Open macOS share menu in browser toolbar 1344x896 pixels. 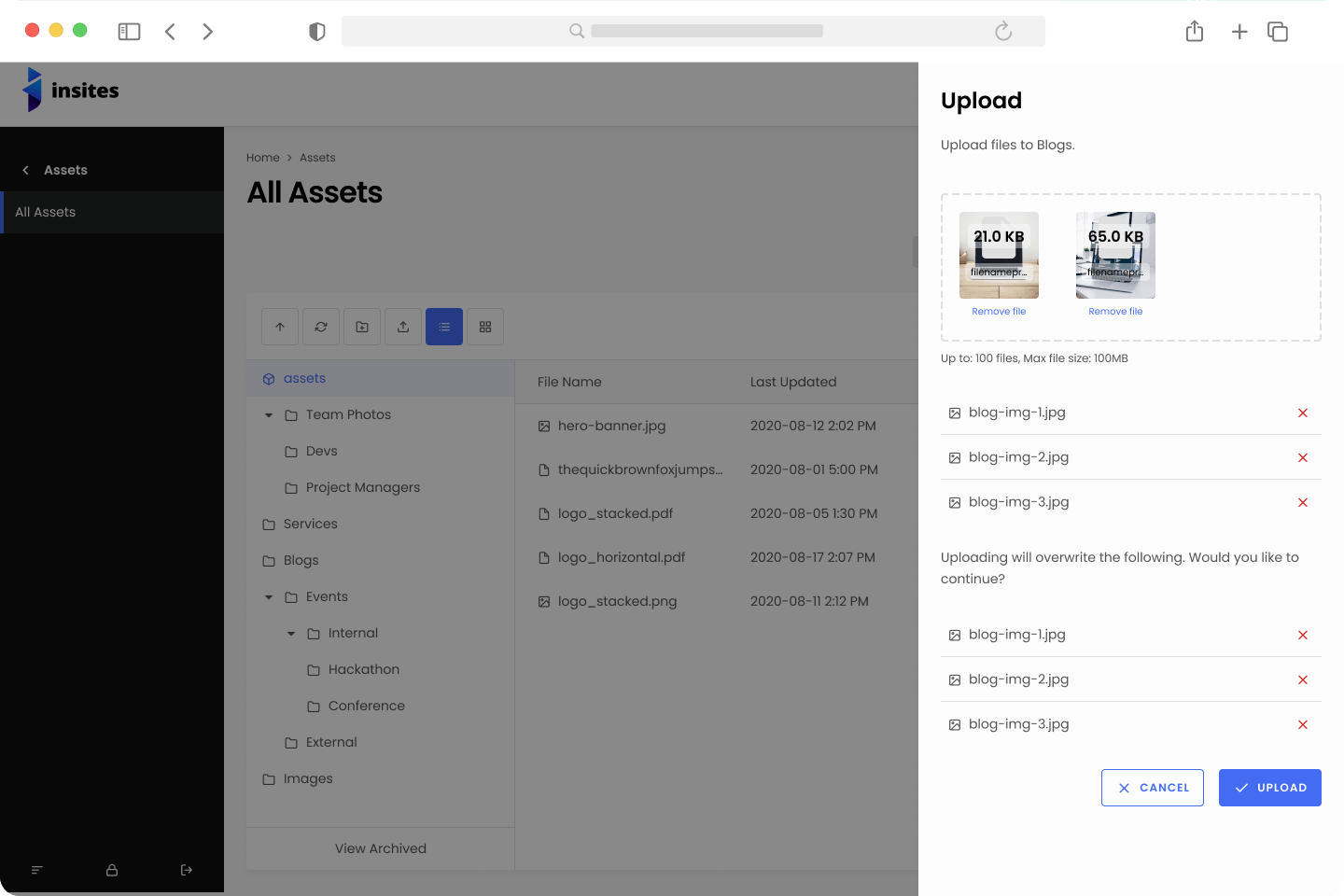pos(1194,31)
